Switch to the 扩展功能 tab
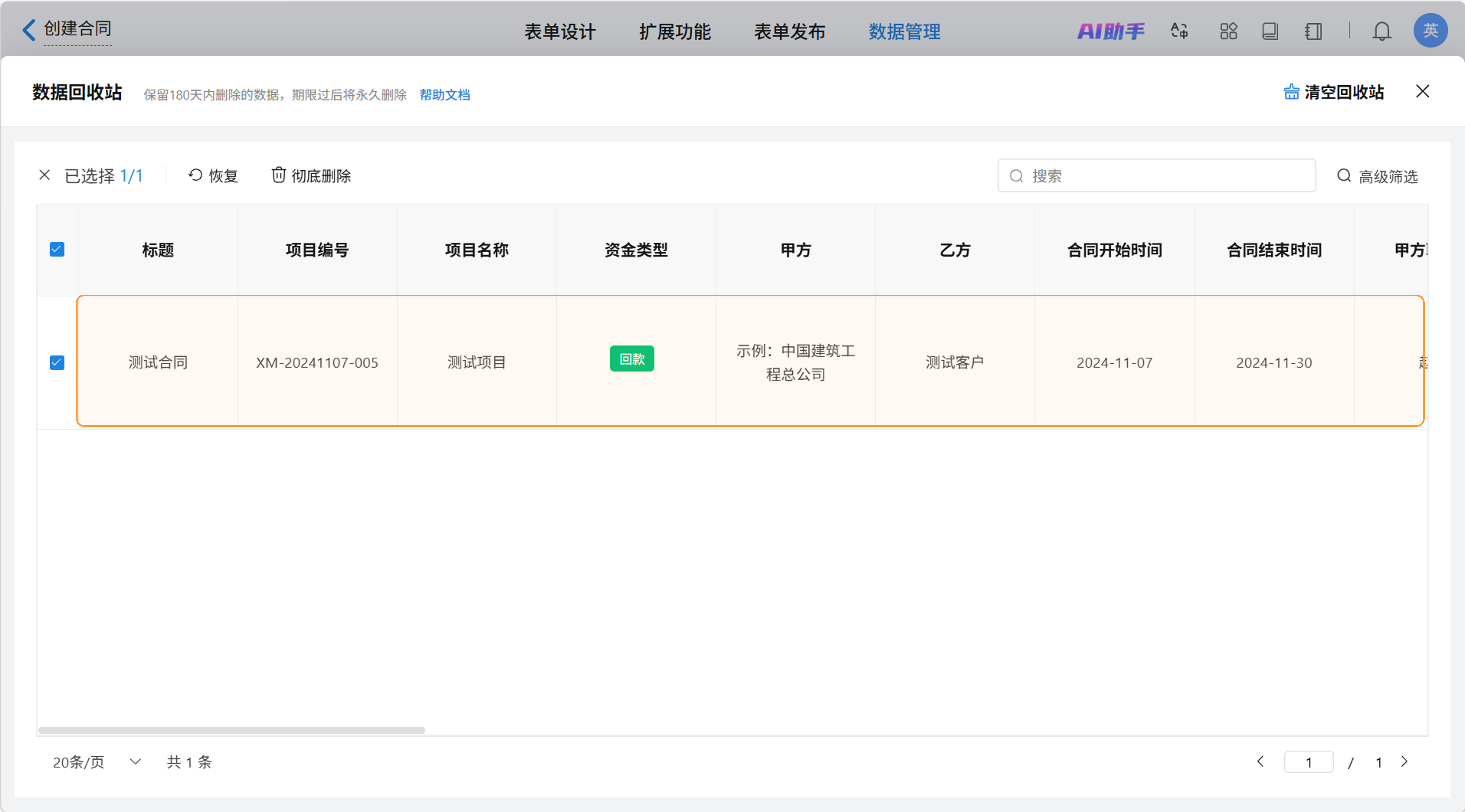The height and width of the screenshot is (812, 1465). pos(675,32)
